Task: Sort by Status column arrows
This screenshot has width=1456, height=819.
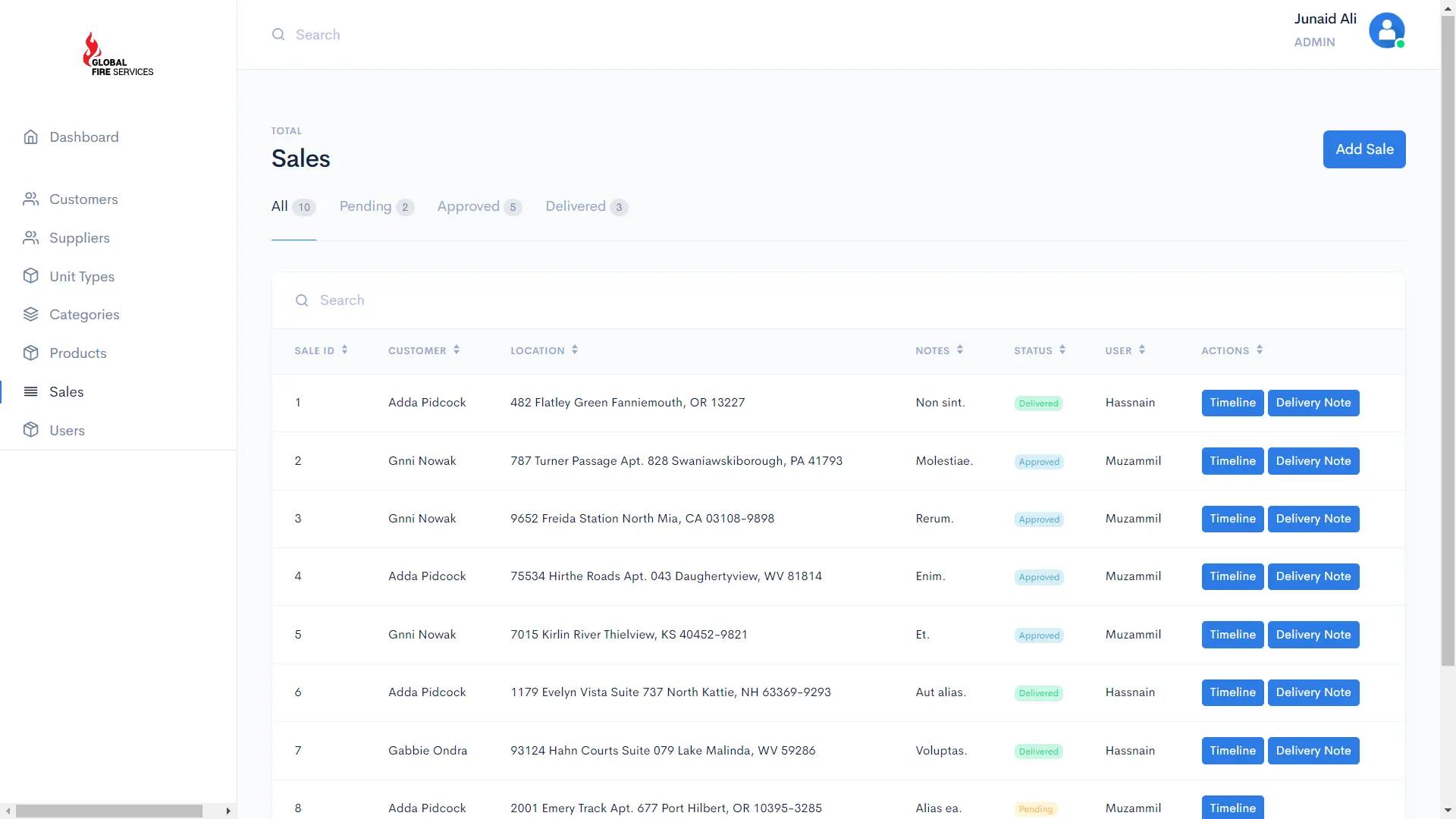Action: pyautogui.click(x=1062, y=350)
